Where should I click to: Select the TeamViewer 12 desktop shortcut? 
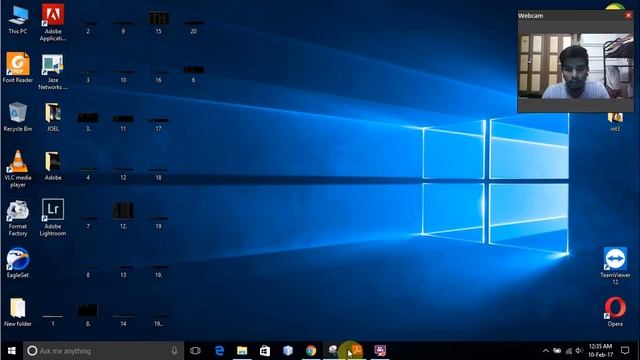tap(615, 266)
